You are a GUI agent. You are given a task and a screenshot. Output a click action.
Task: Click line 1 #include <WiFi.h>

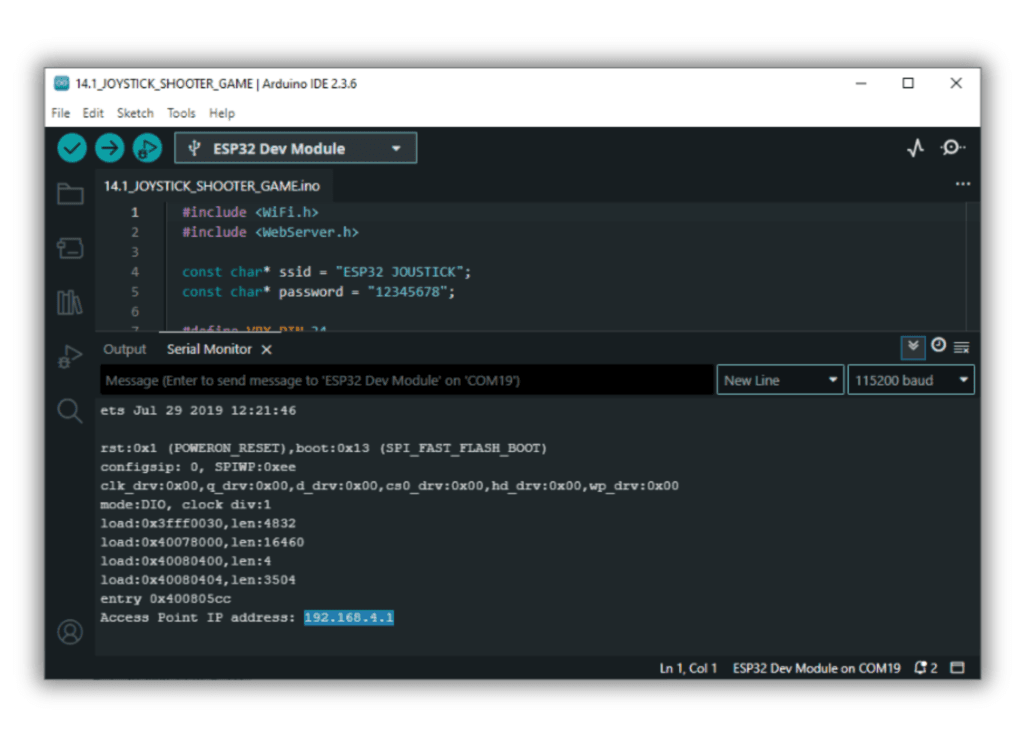pyautogui.click(x=250, y=212)
